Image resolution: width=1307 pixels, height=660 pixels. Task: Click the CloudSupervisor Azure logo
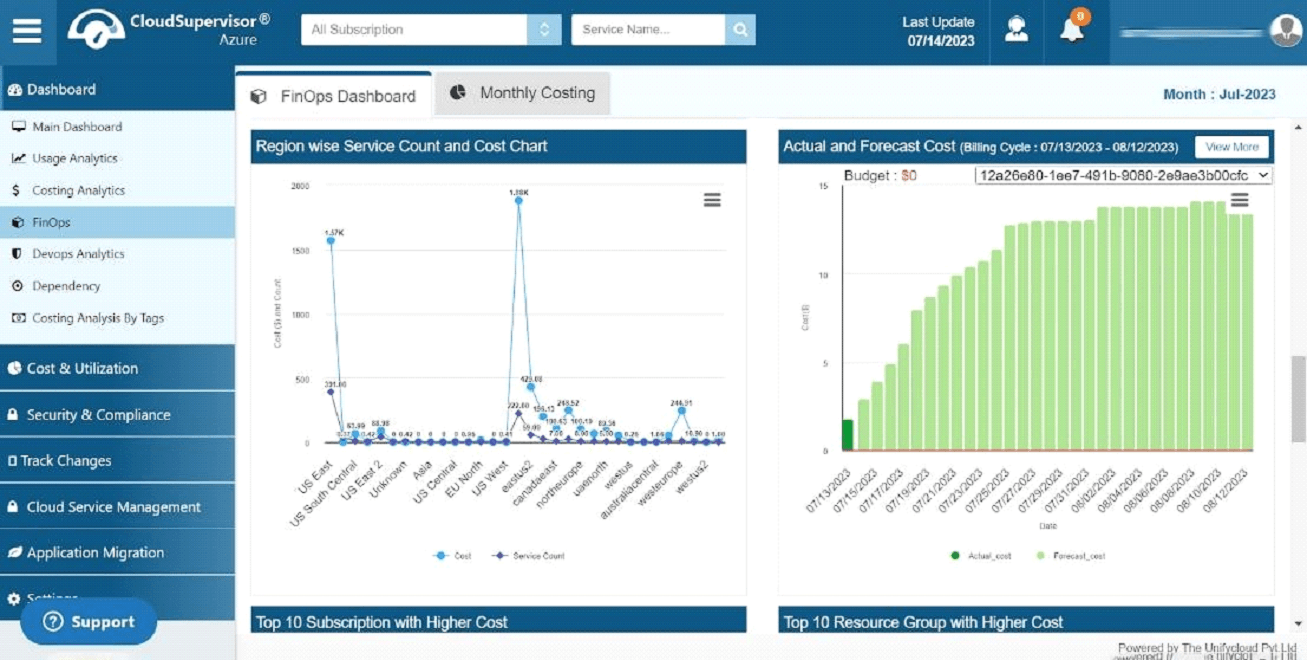tap(169, 29)
